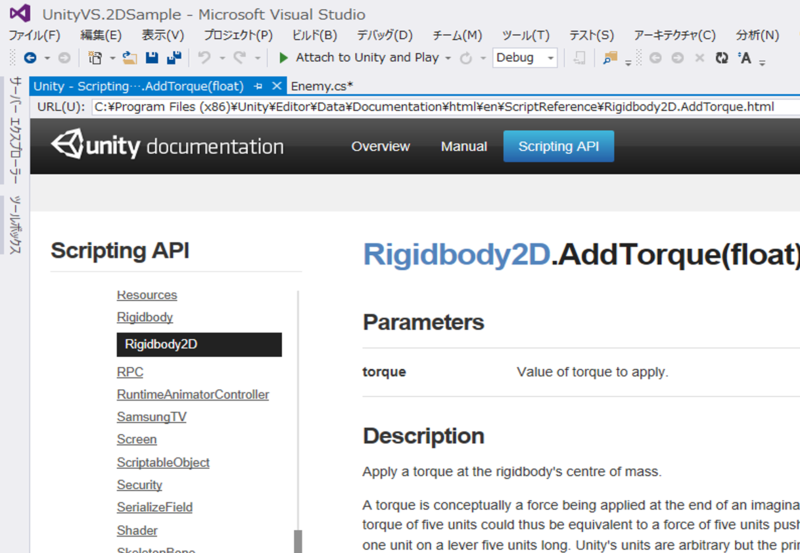Open the SerializeField sidebar link
Screen dimensions: 800x553
pos(155,507)
